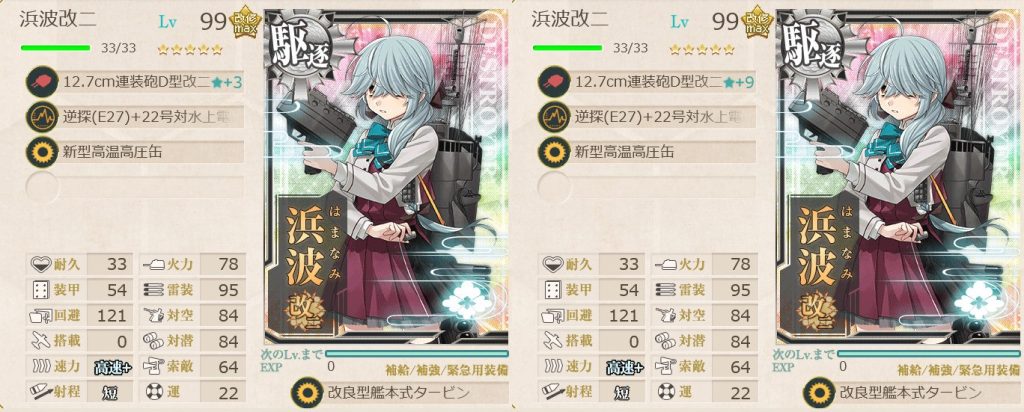
Task: Click the boiler icon of 新型高温高圧缶 below ★+9 gun
Action: [x=551, y=153]
